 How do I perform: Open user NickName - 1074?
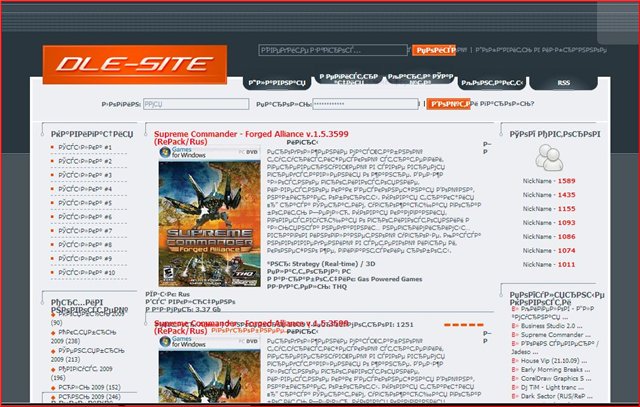point(549,250)
